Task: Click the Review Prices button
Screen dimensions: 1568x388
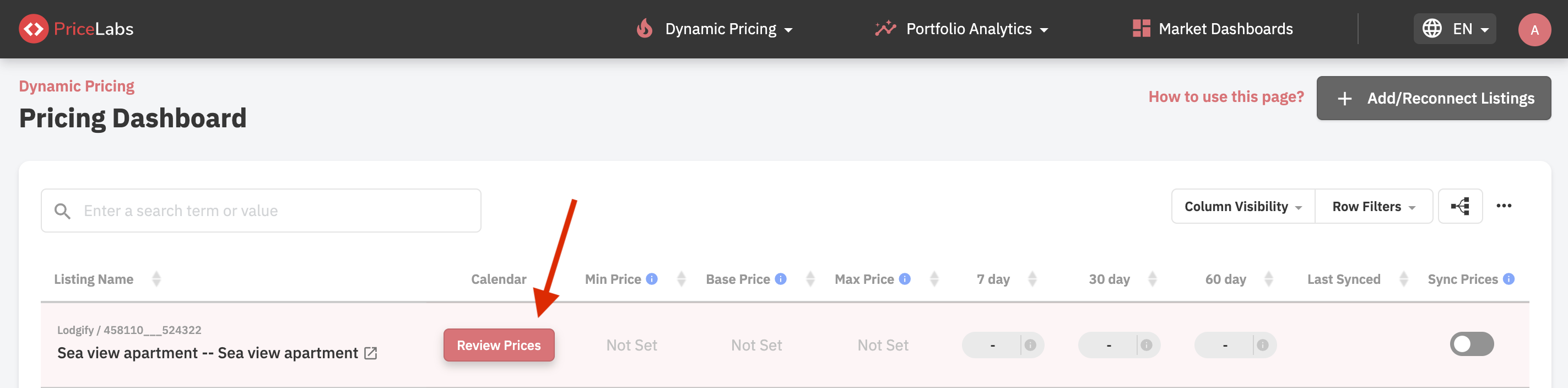Action: (x=499, y=346)
